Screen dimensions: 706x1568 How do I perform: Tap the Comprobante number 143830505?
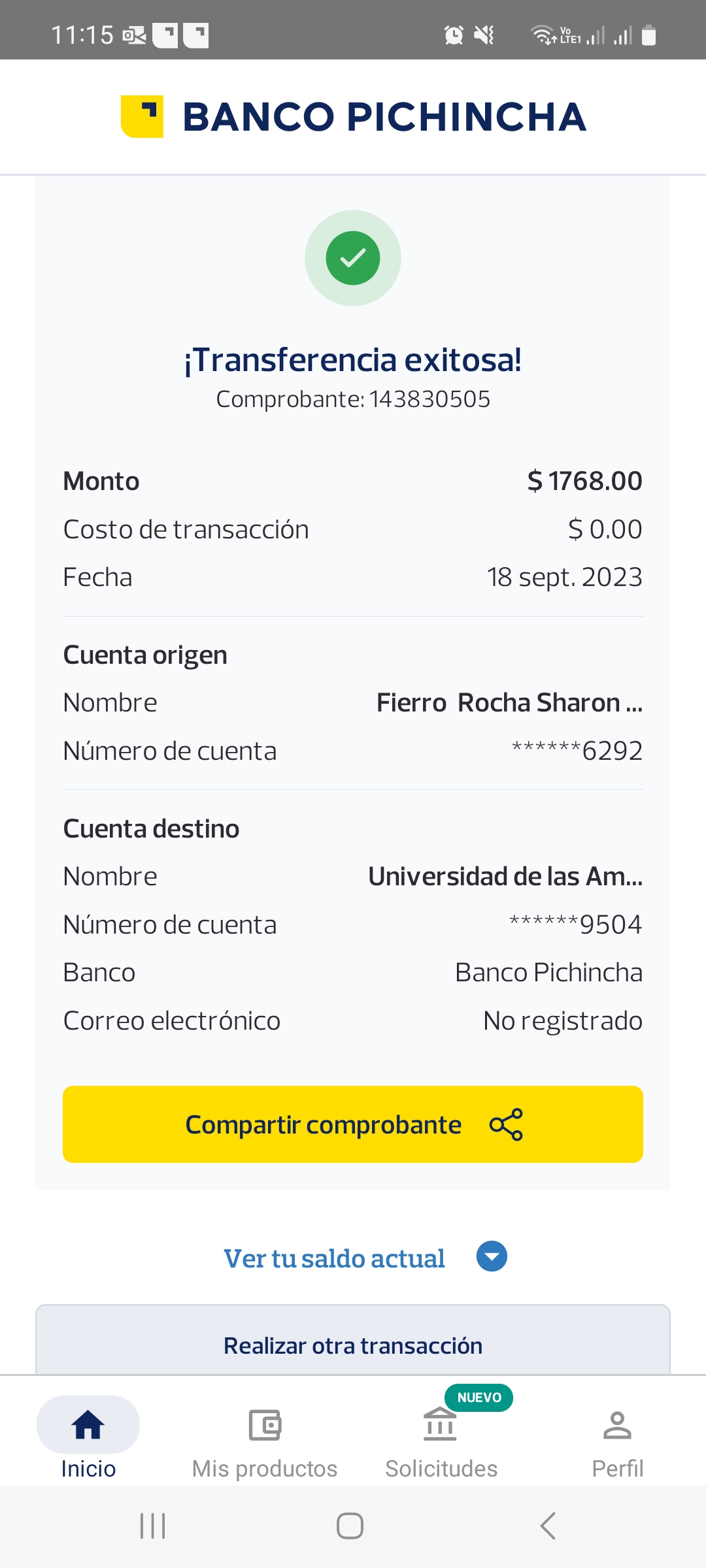(x=429, y=399)
